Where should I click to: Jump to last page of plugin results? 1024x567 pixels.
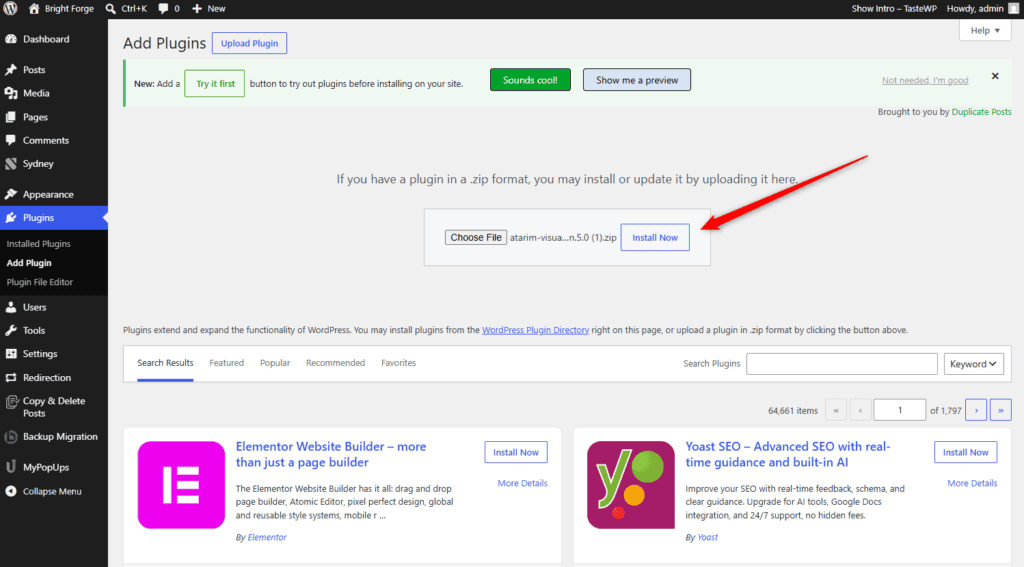(x=1000, y=410)
